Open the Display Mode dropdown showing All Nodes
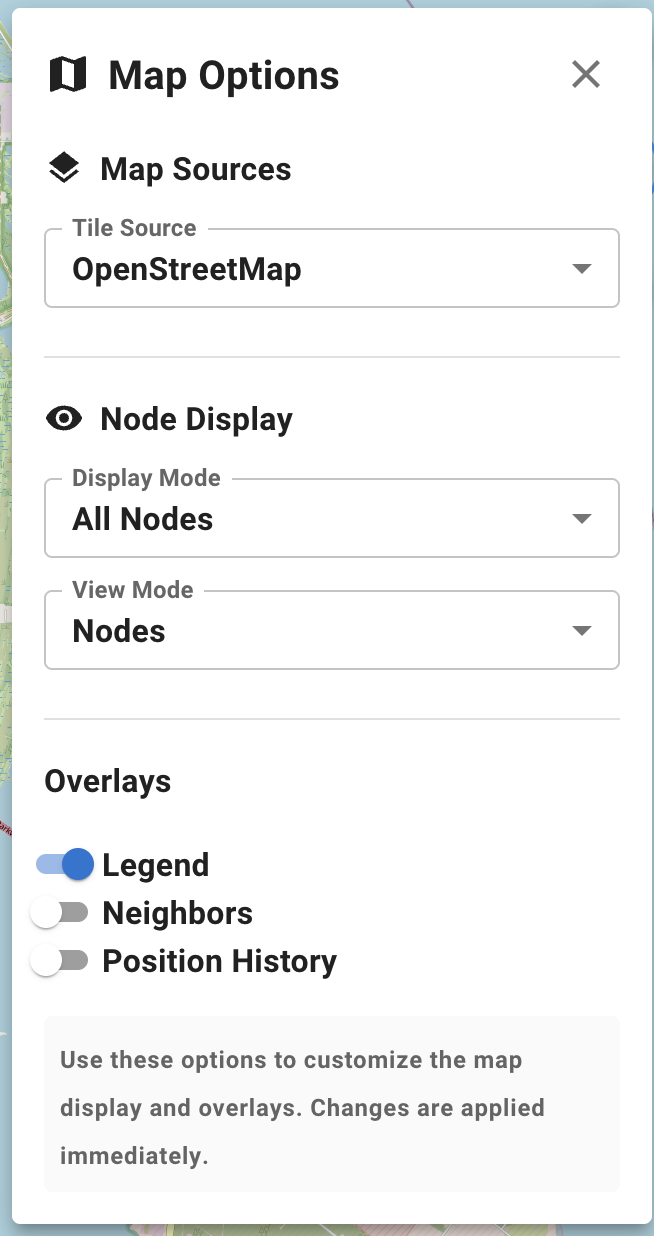Screen dimensions: 654x1236 click(x=330, y=518)
